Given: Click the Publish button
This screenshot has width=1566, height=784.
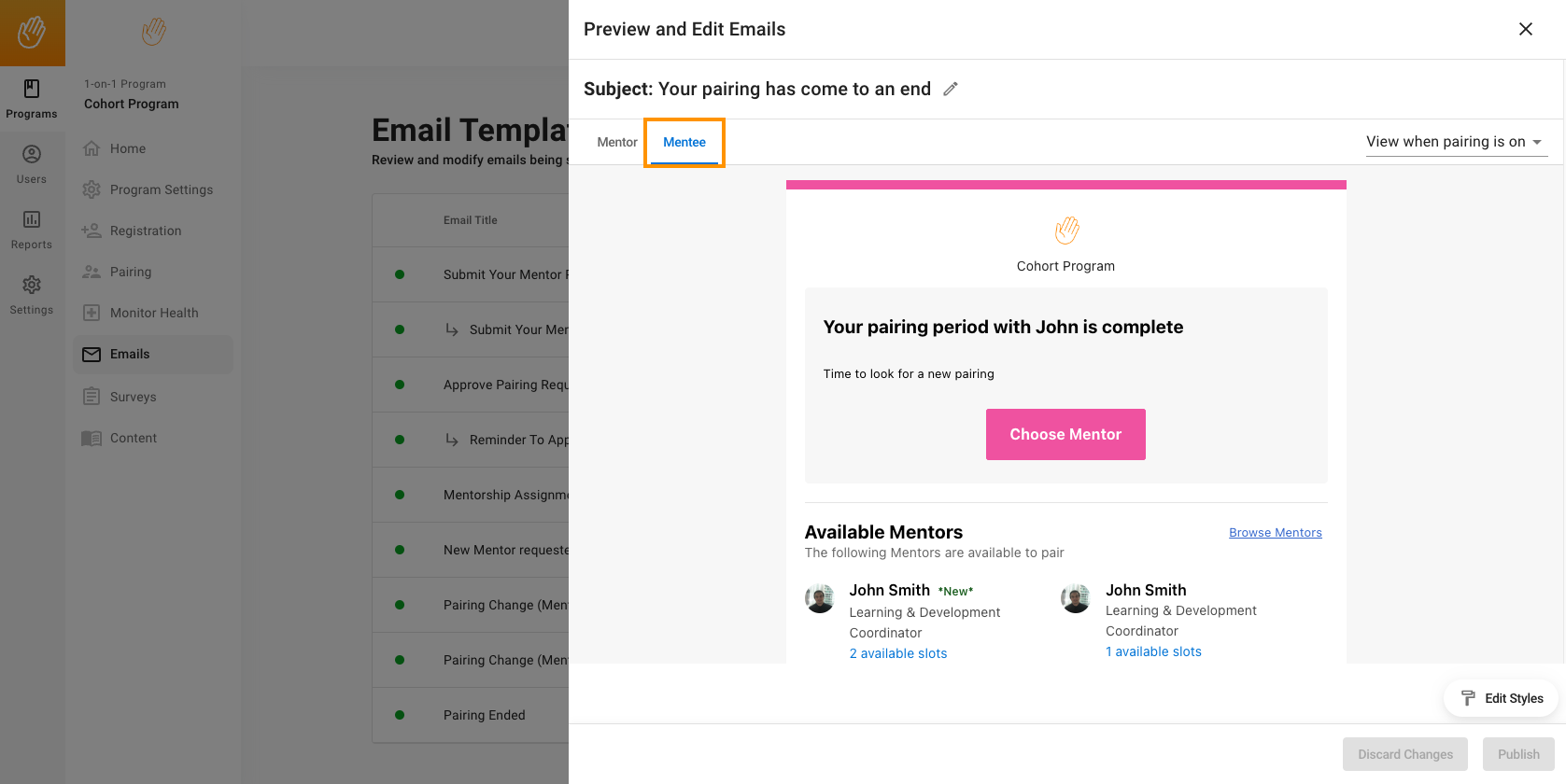Looking at the screenshot, I should coord(1517,754).
